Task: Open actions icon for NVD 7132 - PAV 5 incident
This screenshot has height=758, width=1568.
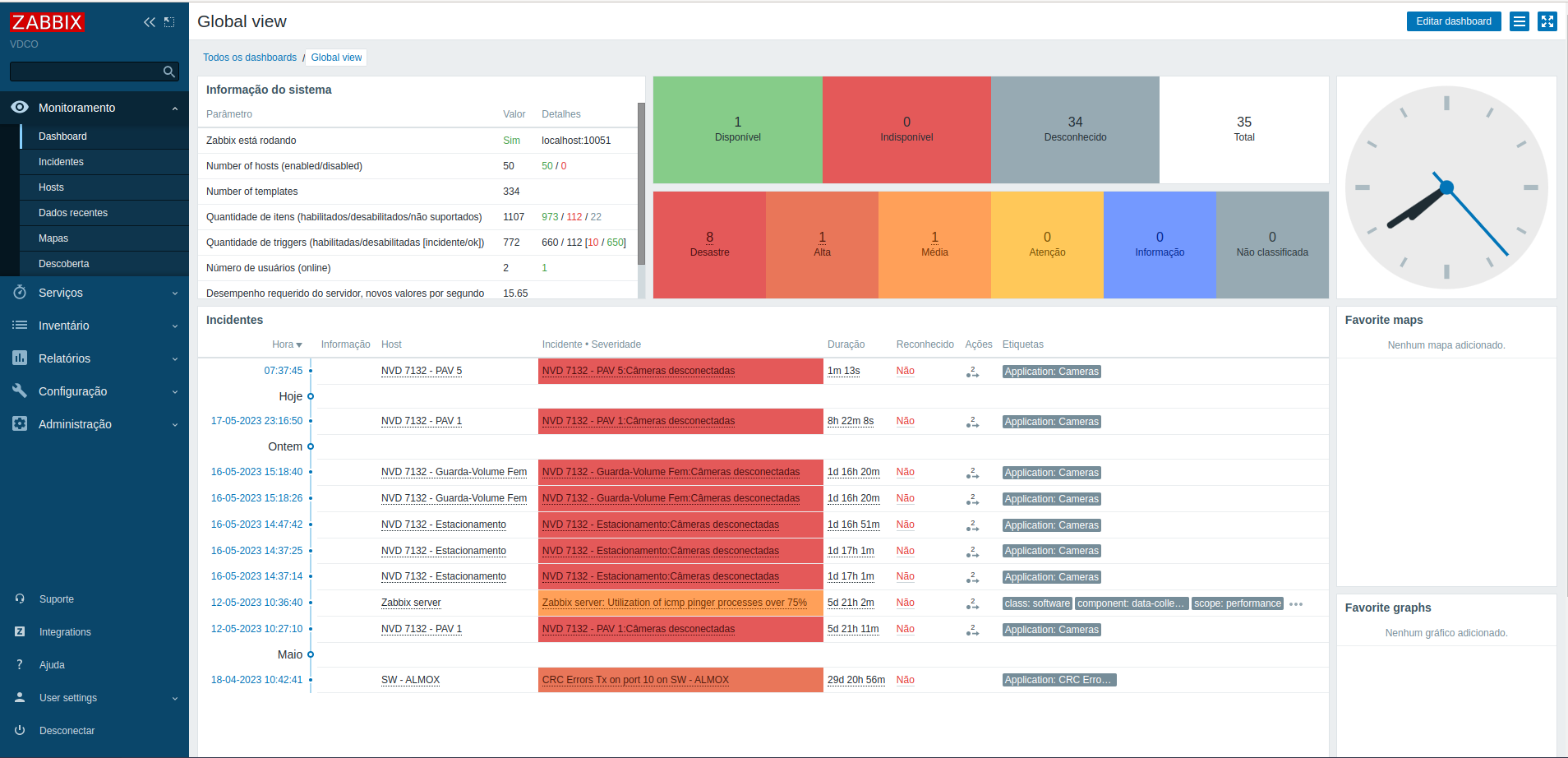Action: click(x=973, y=372)
